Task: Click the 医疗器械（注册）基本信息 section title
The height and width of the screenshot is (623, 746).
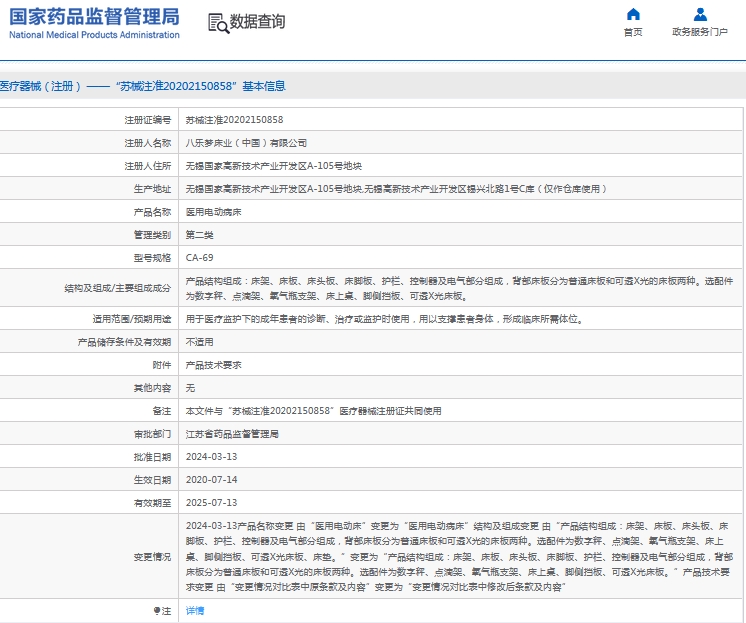Action: (142, 86)
